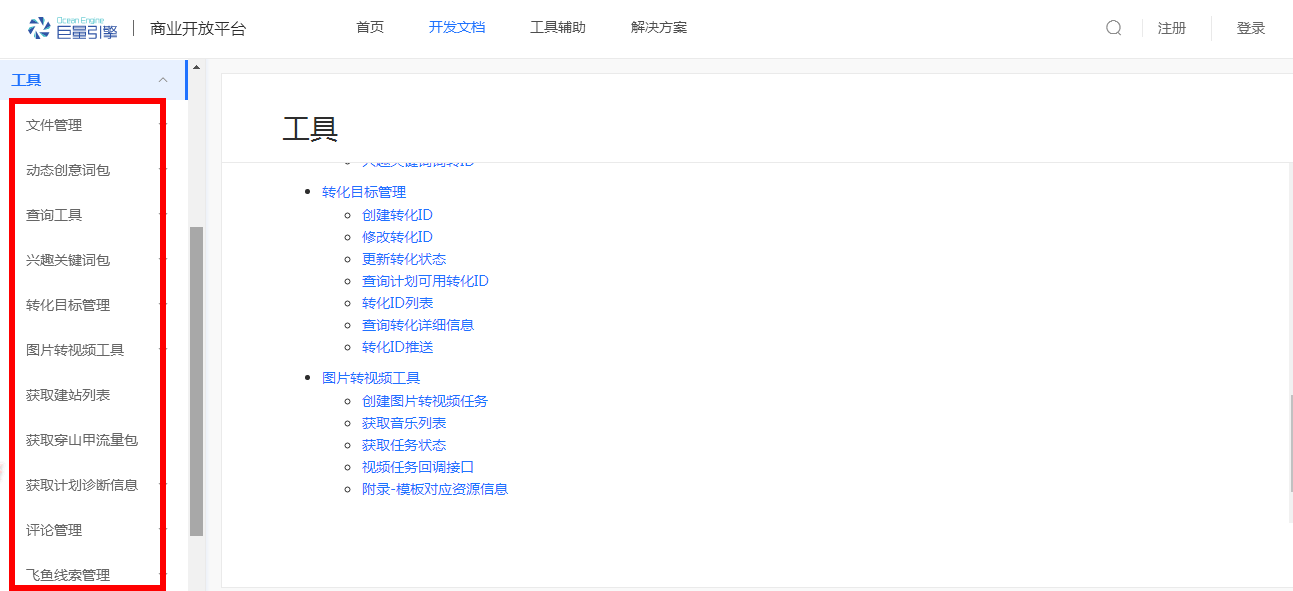1293x591 pixels.
Task: Open 获取穿山甲流量包 sidebar entry
Action: pos(82,440)
